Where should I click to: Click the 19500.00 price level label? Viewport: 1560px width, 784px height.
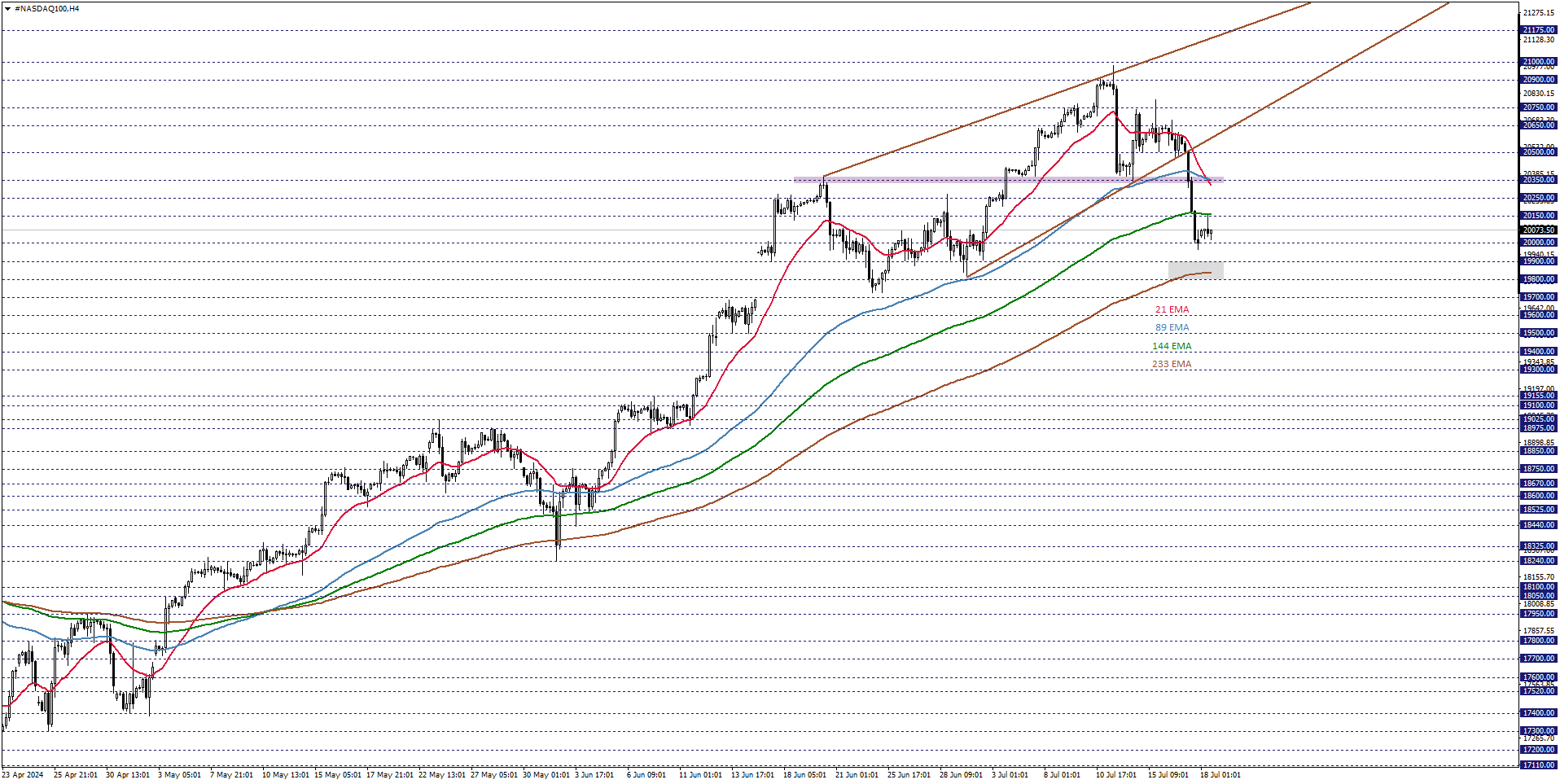pos(1539,333)
